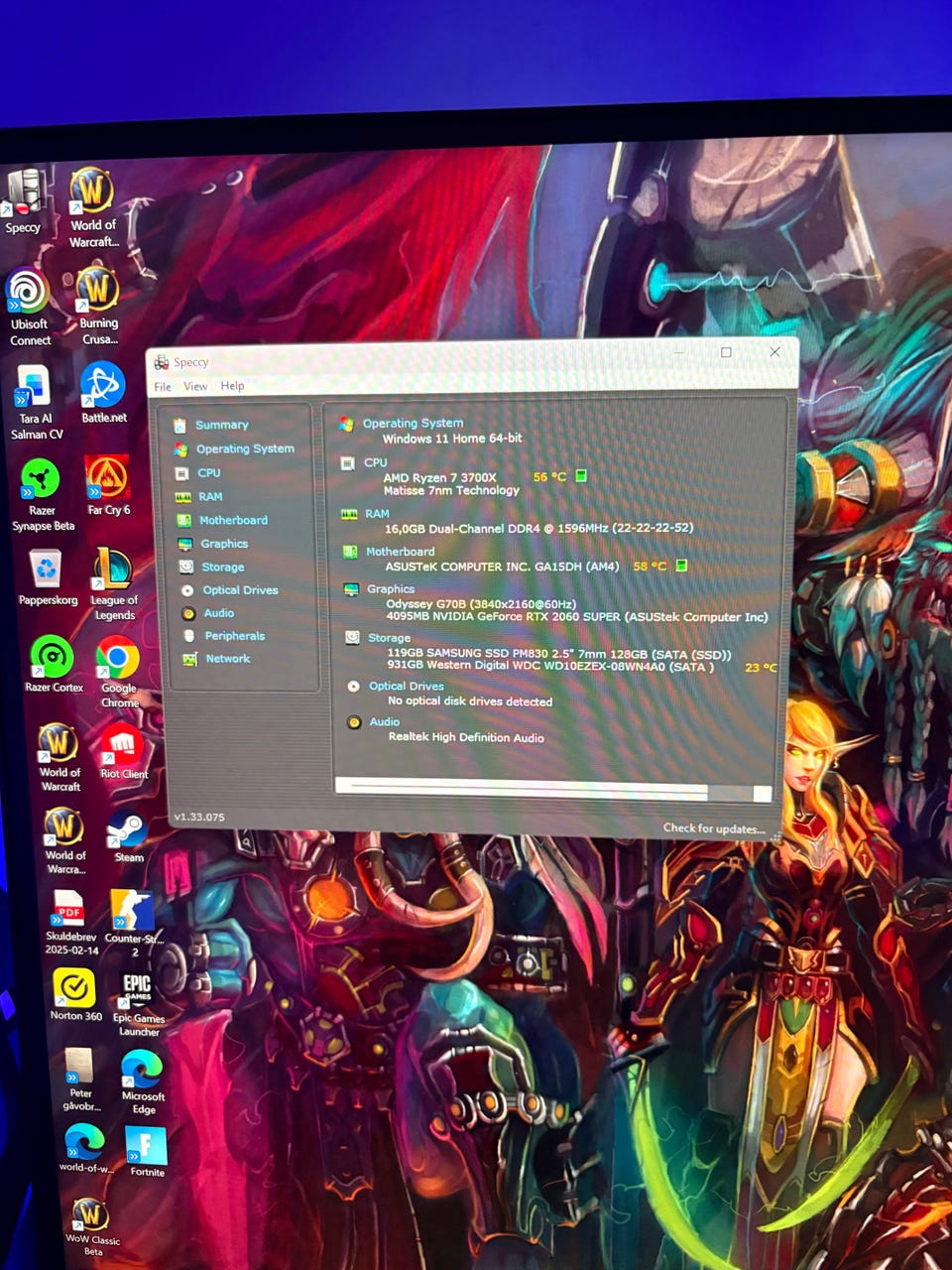
Task: Open Razer Synapse Beta shortcut
Action: (42, 495)
